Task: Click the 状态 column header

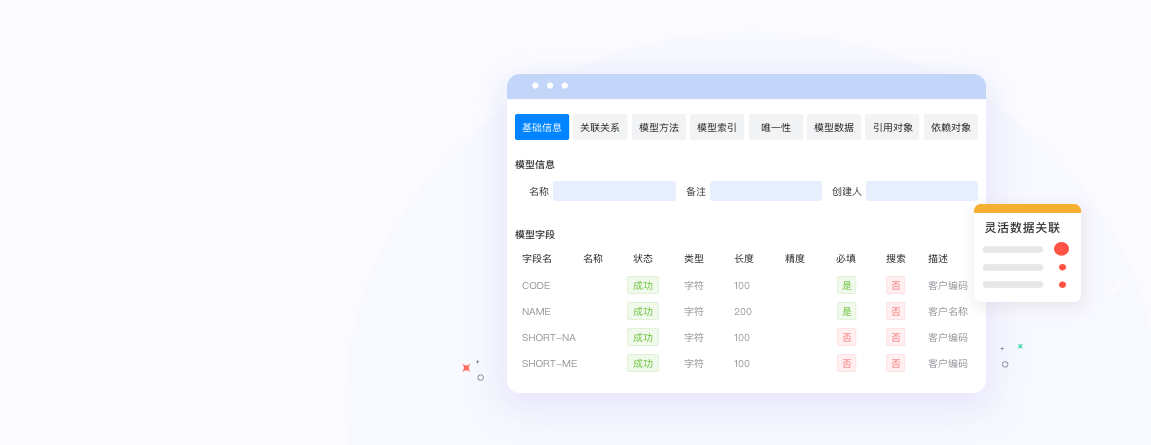Action: click(x=643, y=258)
